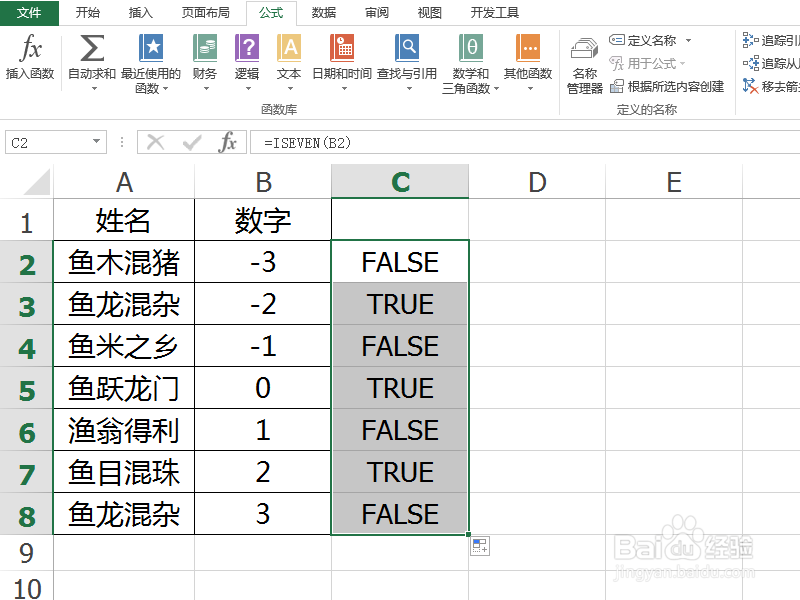Click the AutoSum (自动求和) sigma icon
The width and height of the screenshot is (800, 600).
(x=92, y=48)
